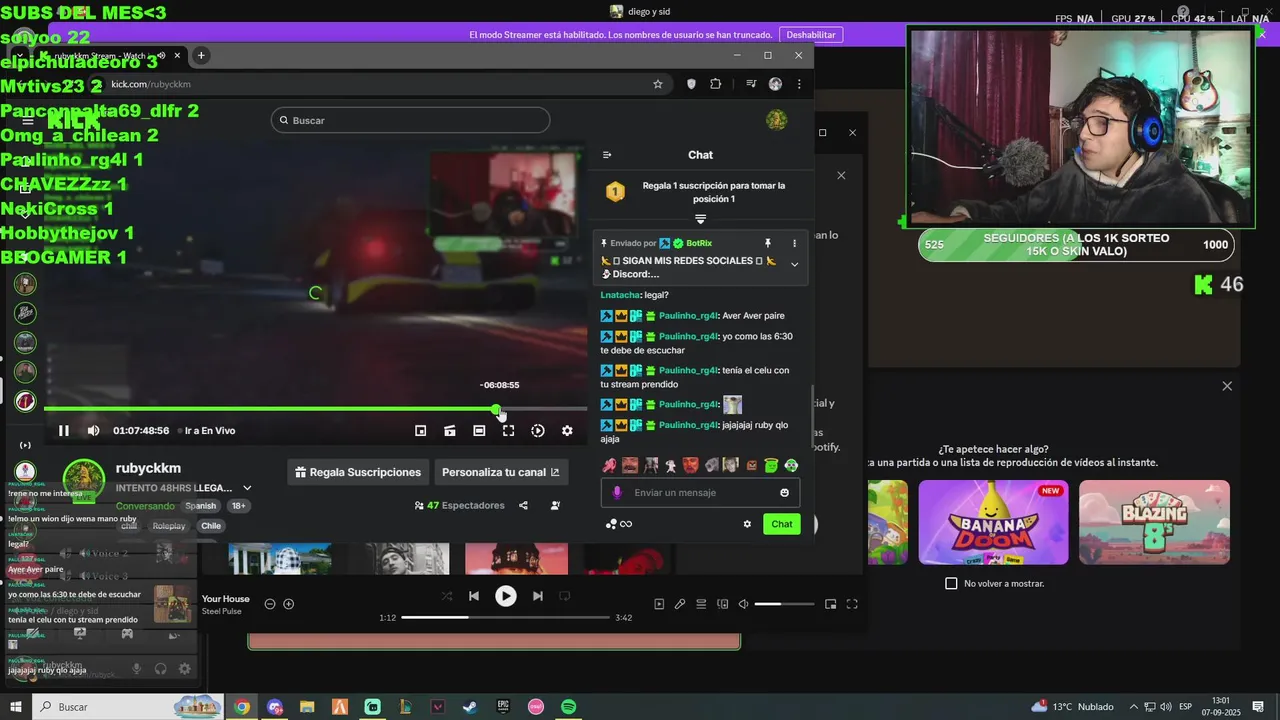Pause the Kick stream video

click(x=63, y=431)
